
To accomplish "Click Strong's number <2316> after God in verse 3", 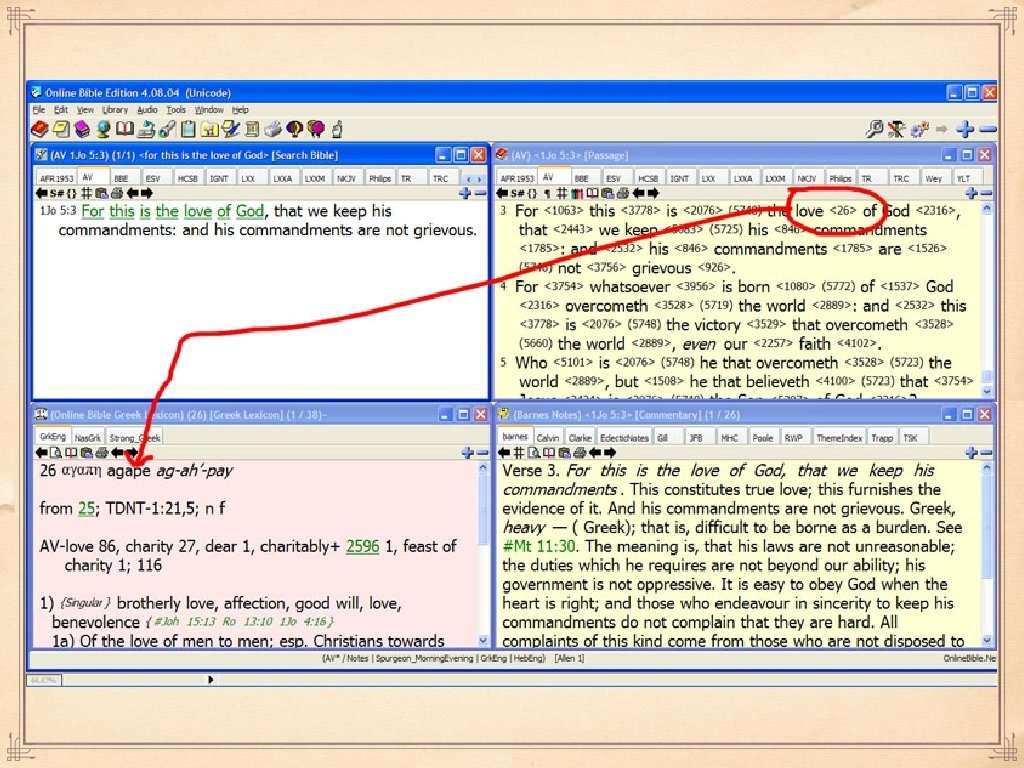I will [x=935, y=211].
